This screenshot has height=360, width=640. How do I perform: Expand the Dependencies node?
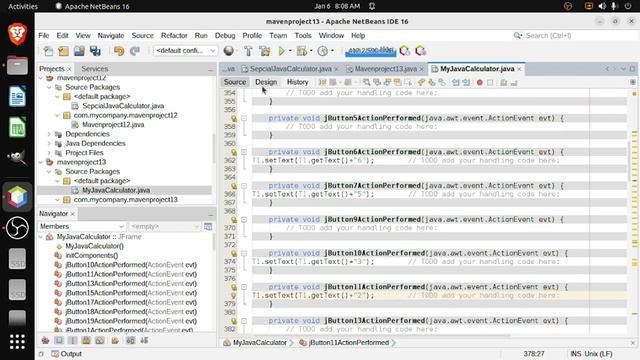[49, 134]
